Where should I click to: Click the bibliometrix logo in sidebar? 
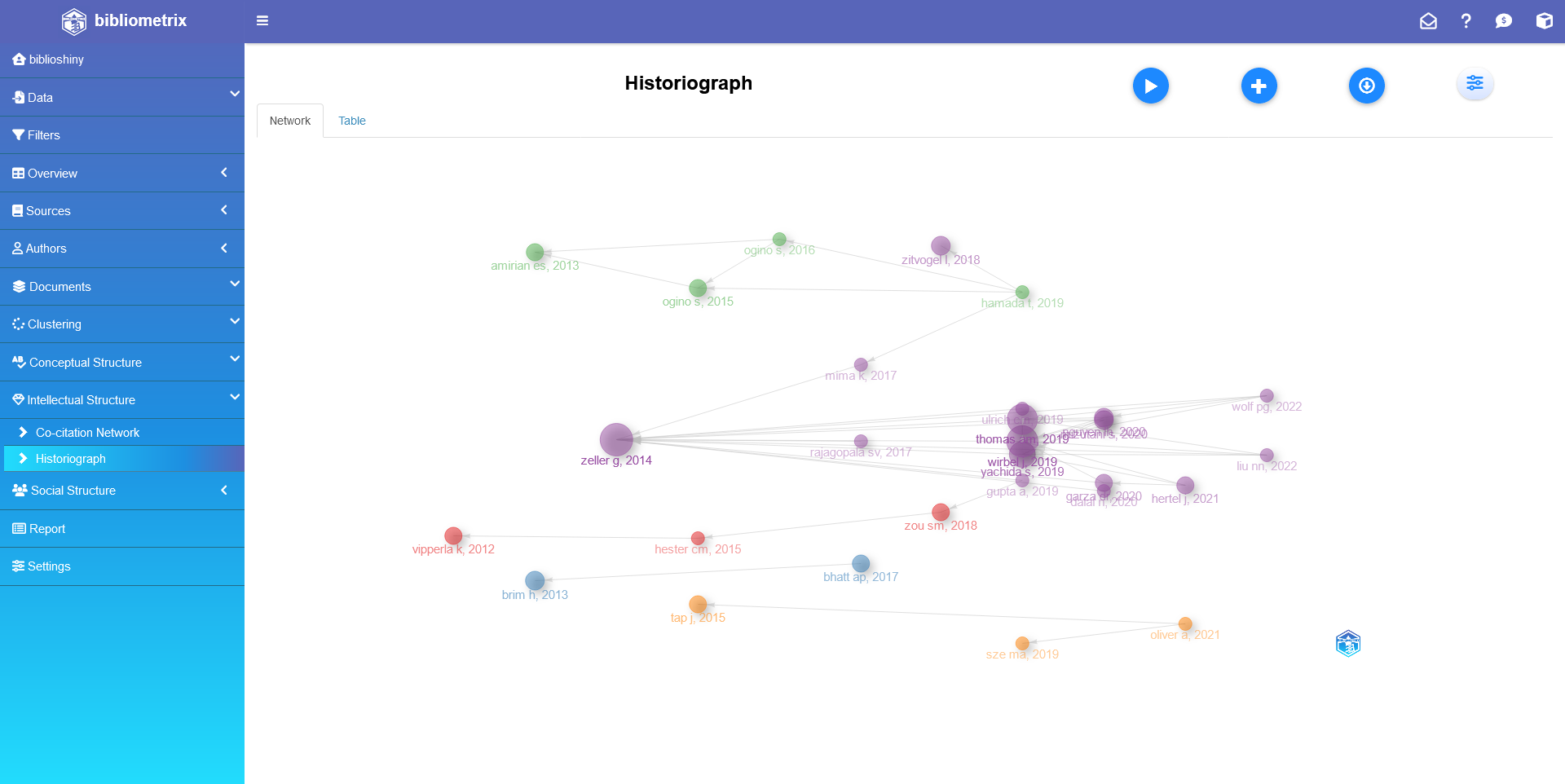(124, 21)
